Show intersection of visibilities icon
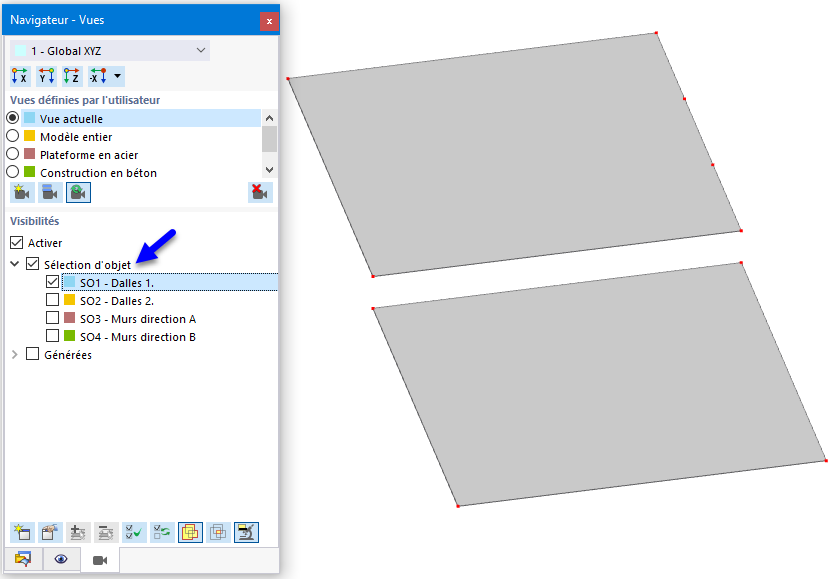Viewport: 834px width, 579px height. click(218, 532)
